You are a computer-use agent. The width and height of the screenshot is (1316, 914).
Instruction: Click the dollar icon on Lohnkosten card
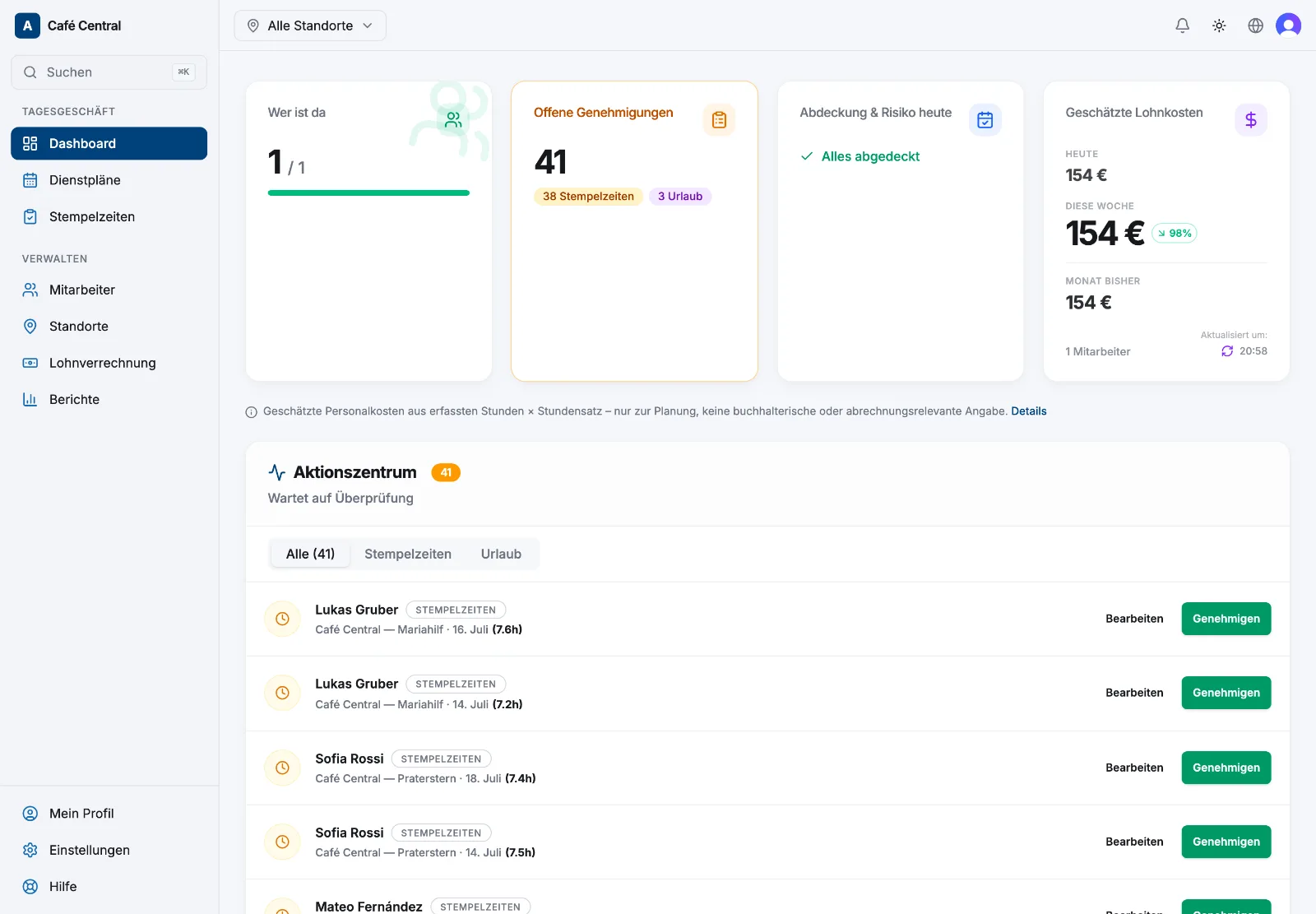[x=1250, y=120]
